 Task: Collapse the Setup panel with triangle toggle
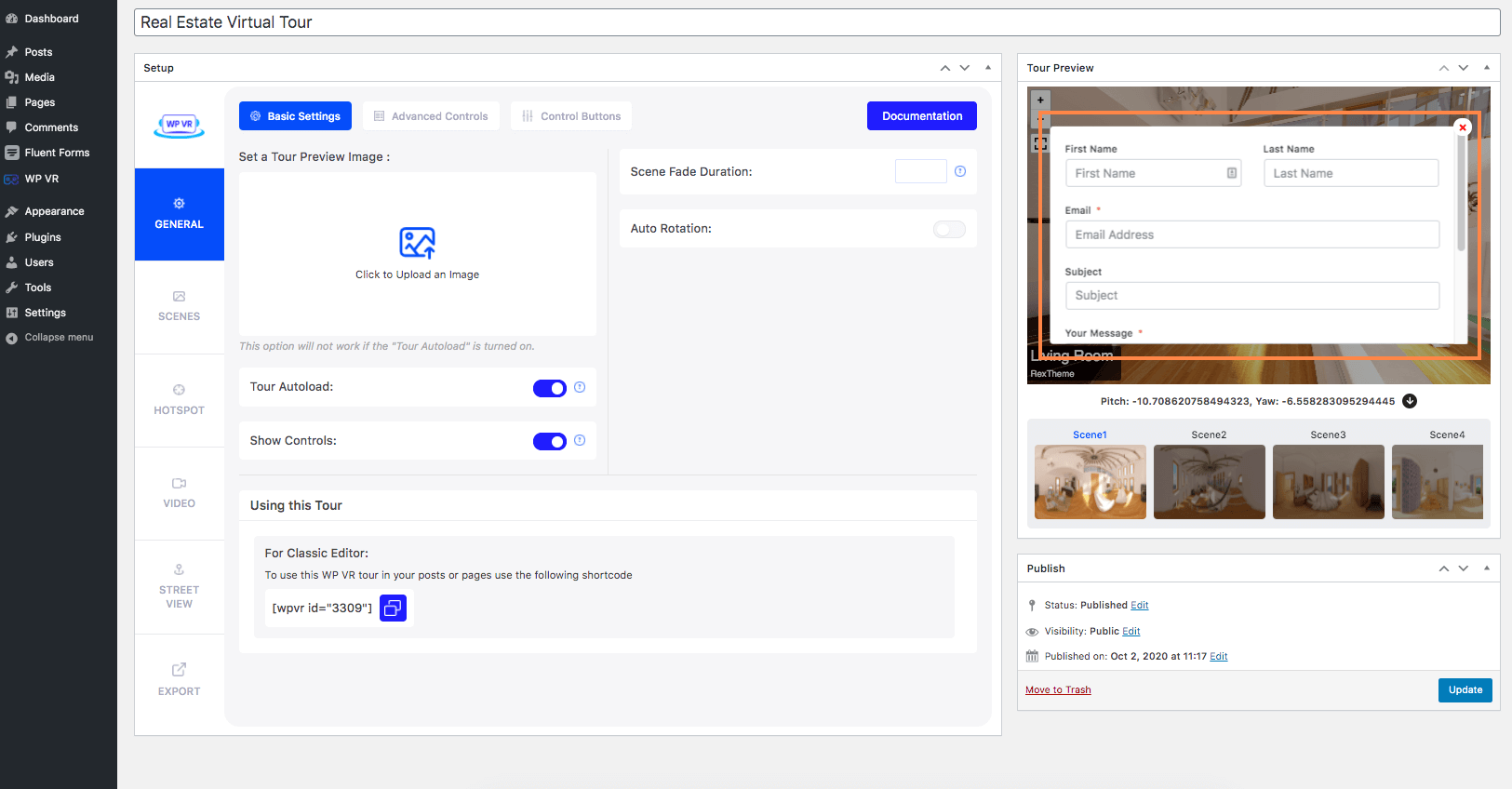tap(988, 68)
